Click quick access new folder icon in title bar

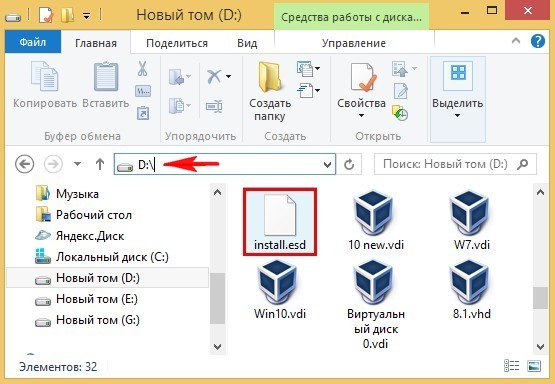tap(67, 15)
